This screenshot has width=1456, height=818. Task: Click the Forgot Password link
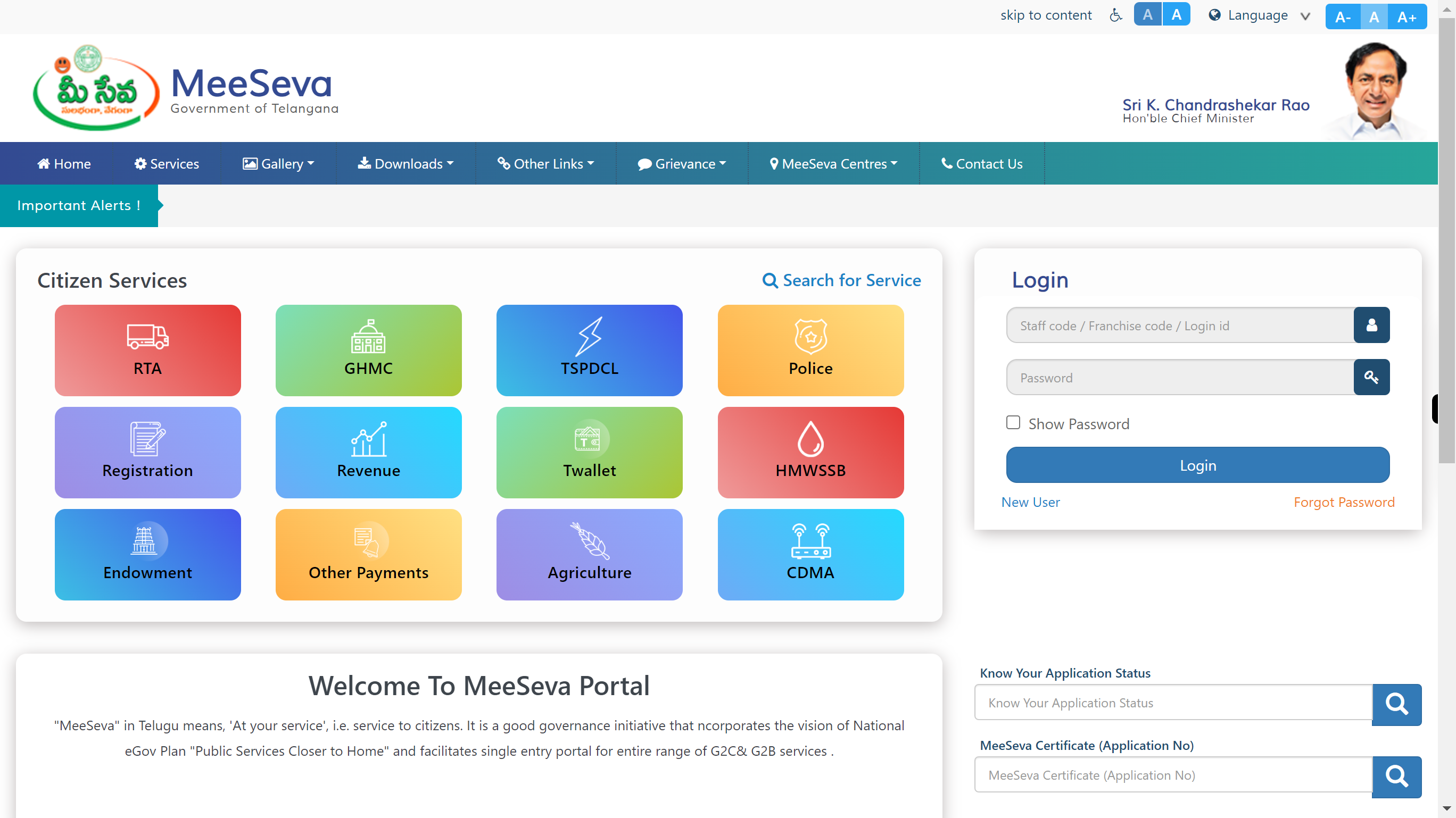pyautogui.click(x=1345, y=502)
